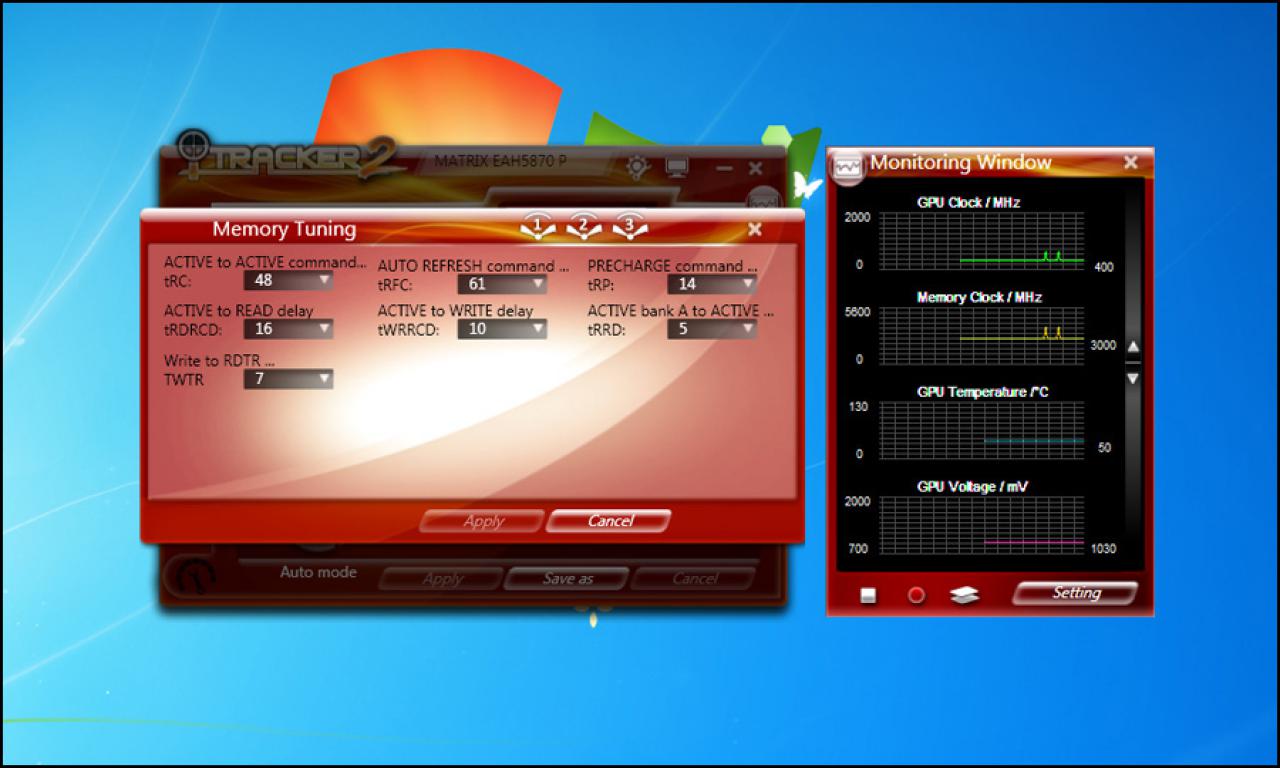Click the 'GPU Voltage / mV' heading
This screenshot has width=1280, height=768.
coord(972,487)
